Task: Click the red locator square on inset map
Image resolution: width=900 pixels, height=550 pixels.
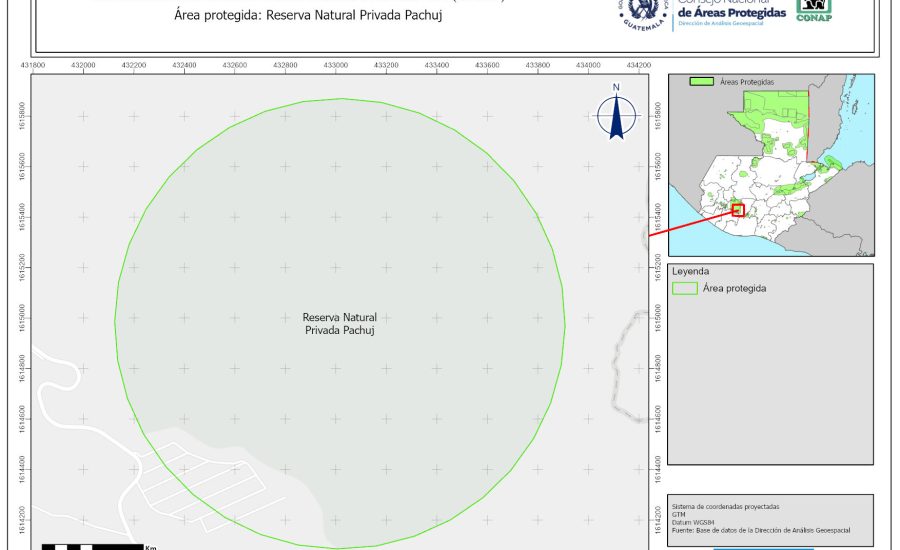Action: (x=738, y=209)
